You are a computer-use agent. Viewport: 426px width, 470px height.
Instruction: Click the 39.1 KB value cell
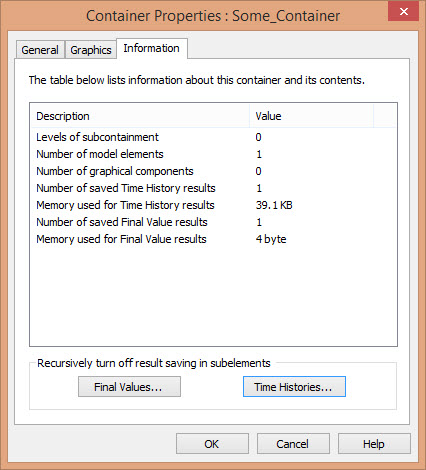274,205
